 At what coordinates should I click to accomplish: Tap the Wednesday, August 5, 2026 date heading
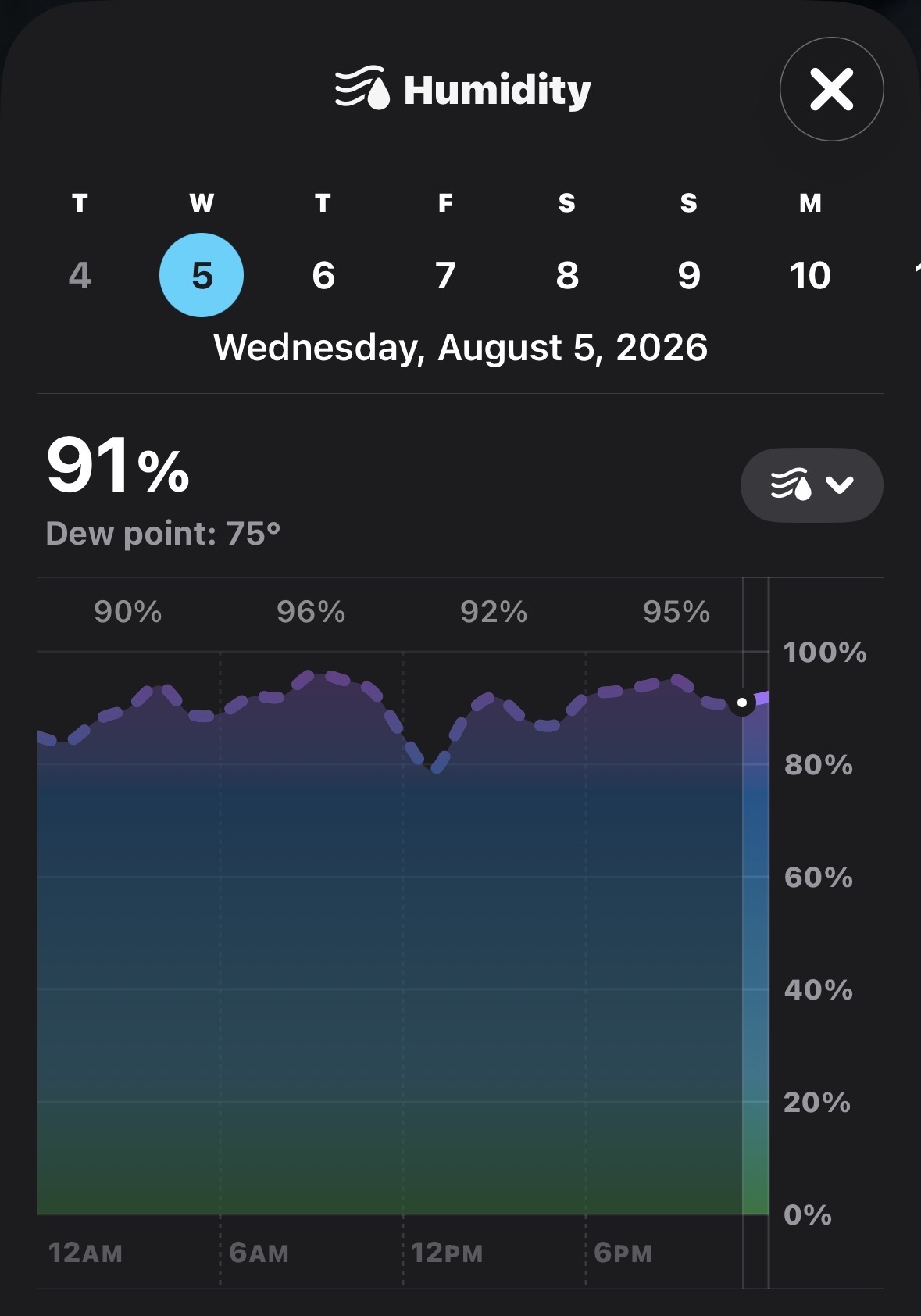point(461,348)
